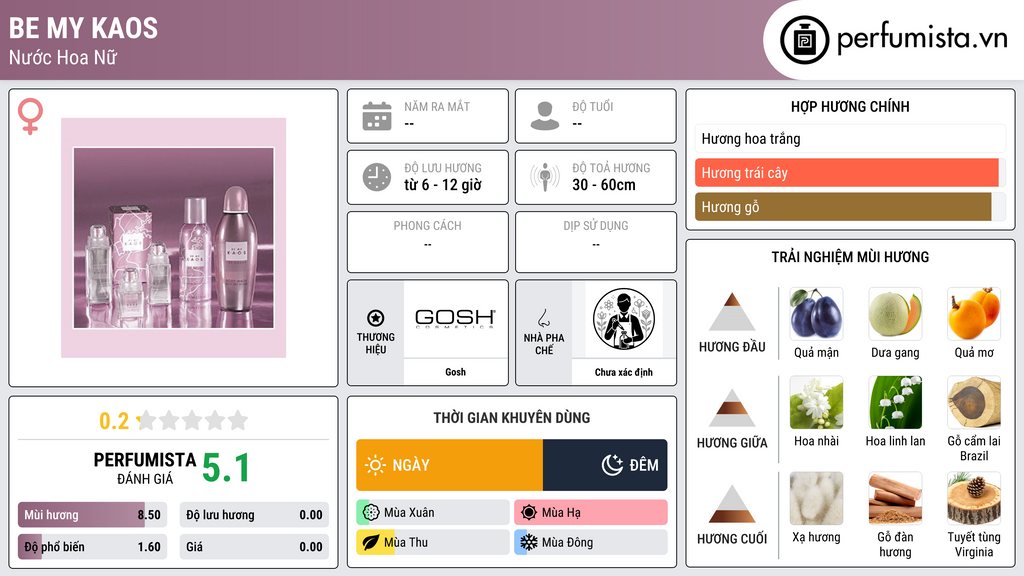Screen dimensions: 1024x576
Task: Select the Hoa linh lan note image
Action: click(895, 402)
